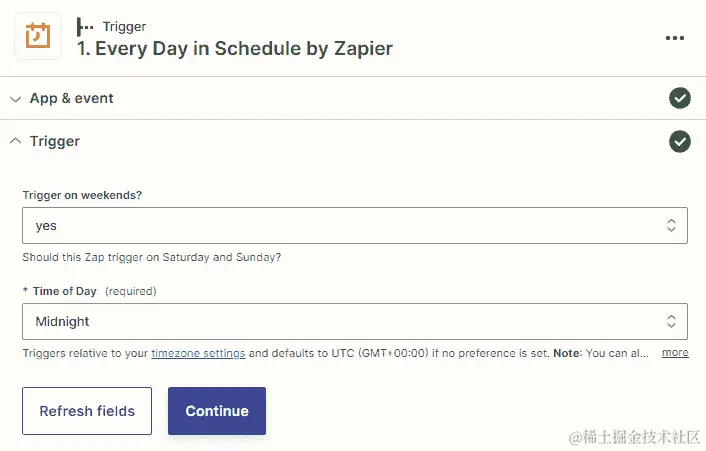Click the Trigger section header label
The height and width of the screenshot is (451, 706).
(x=55, y=142)
